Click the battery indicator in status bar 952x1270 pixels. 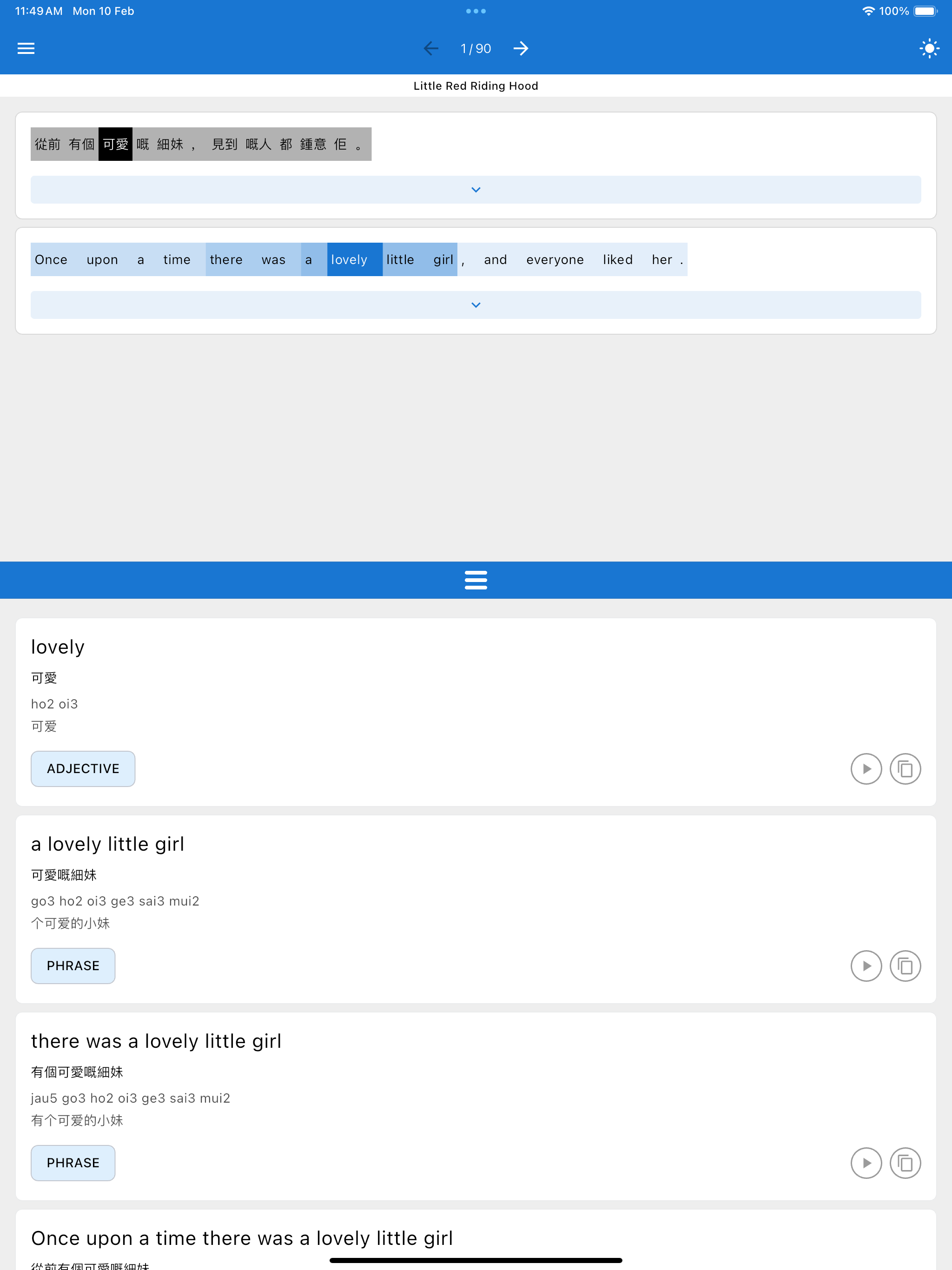click(926, 11)
